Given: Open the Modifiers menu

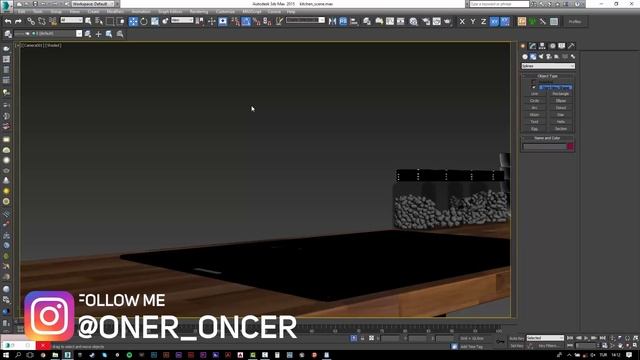Looking at the screenshot, I should pos(115,12).
